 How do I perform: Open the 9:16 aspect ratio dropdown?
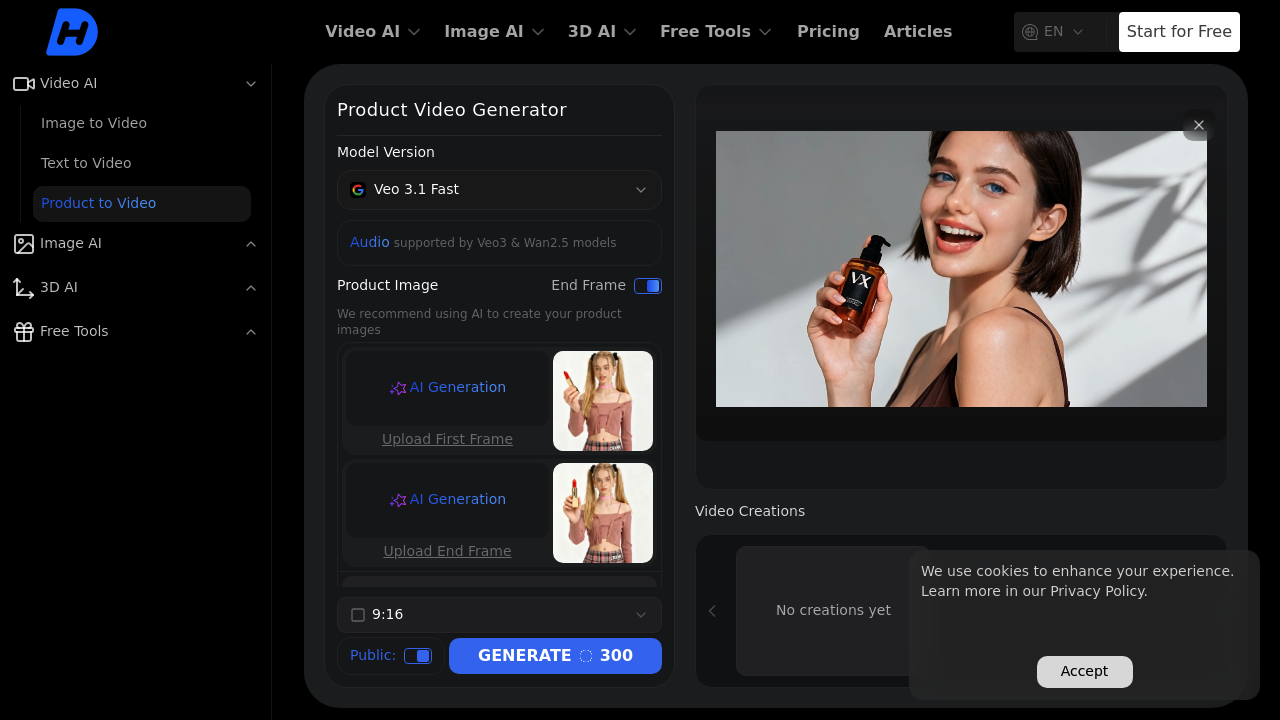[x=639, y=614]
